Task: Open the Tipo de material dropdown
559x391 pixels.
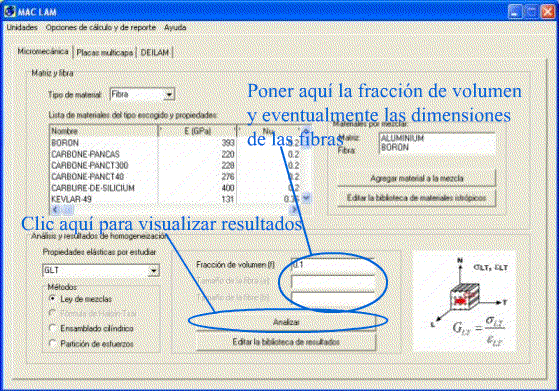Action: pos(169,95)
